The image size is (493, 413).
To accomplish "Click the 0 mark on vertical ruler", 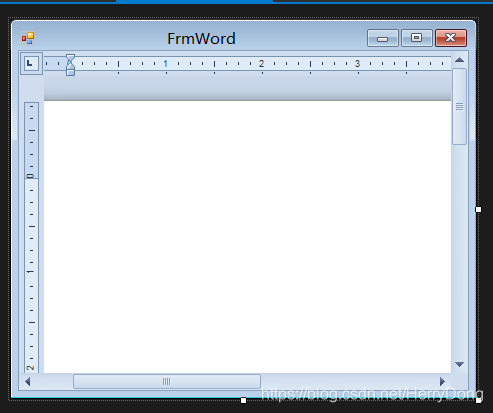I will click(x=30, y=176).
